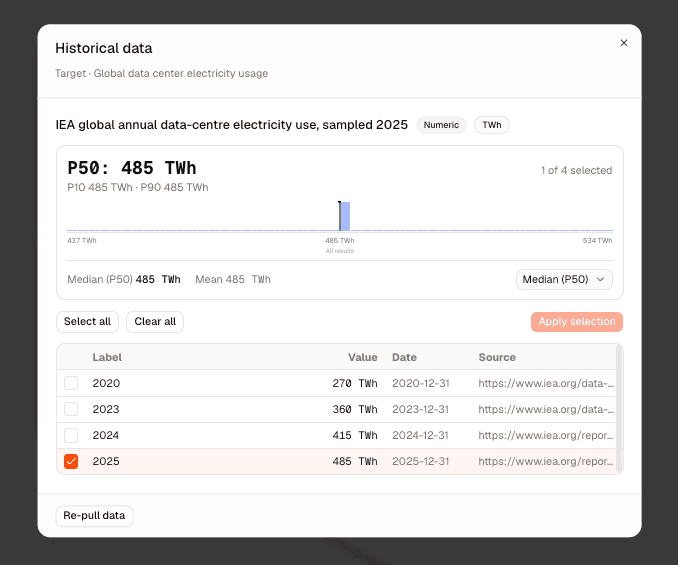The width and height of the screenshot is (678, 565).
Task: Click the 437 TWh axis label
Action: point(82,240)
